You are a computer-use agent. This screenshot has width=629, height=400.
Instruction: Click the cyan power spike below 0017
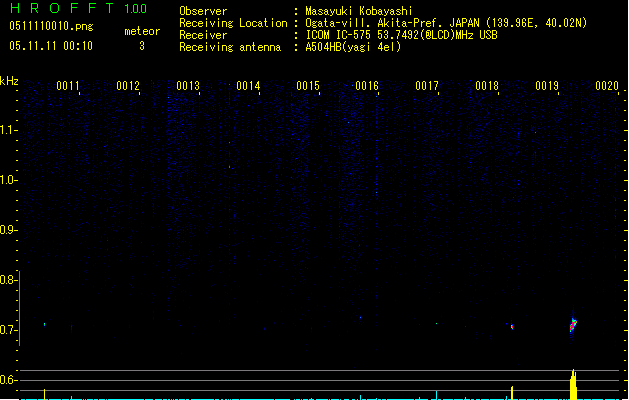pyautogui.click(x=436, y=395)
